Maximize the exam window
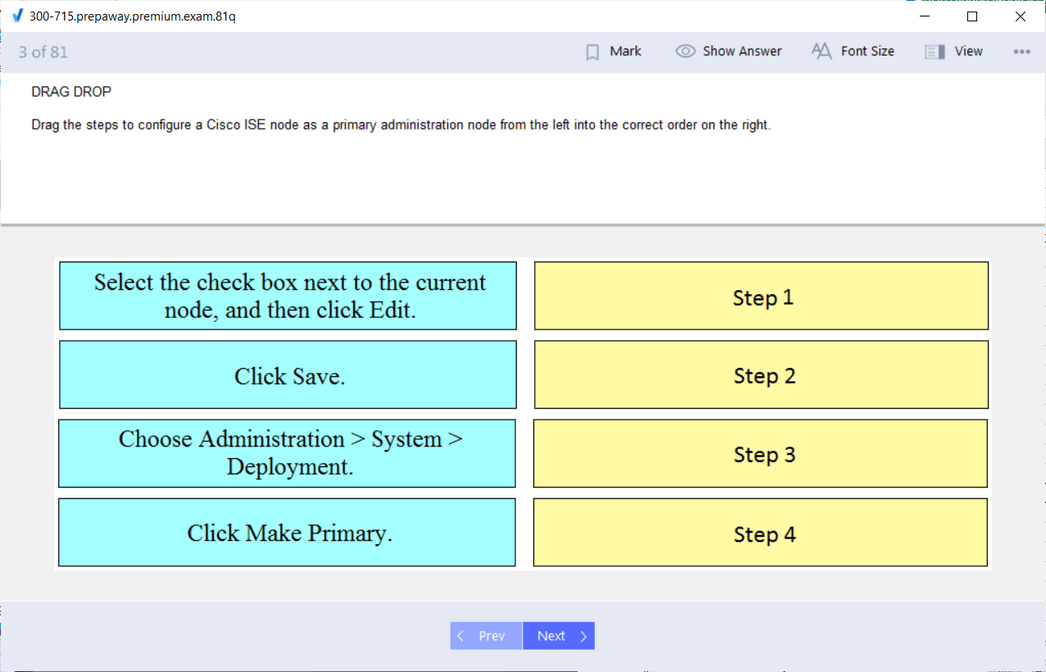Screen dimensions: 1046x672 972,16
